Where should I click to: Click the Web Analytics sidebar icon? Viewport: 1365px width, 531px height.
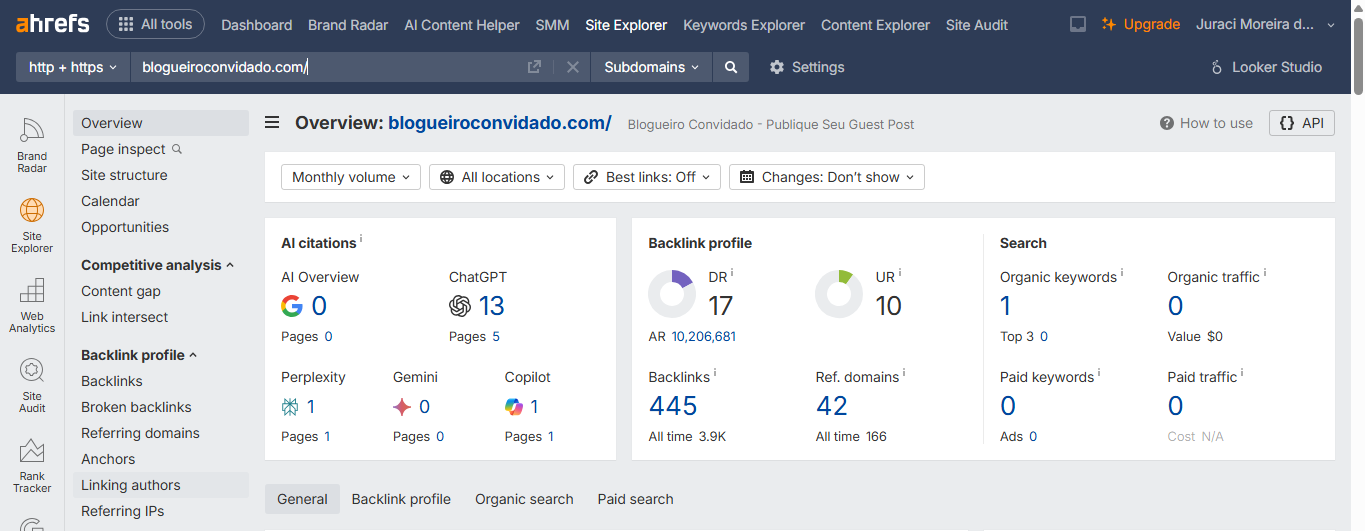(x=32, y=305)
